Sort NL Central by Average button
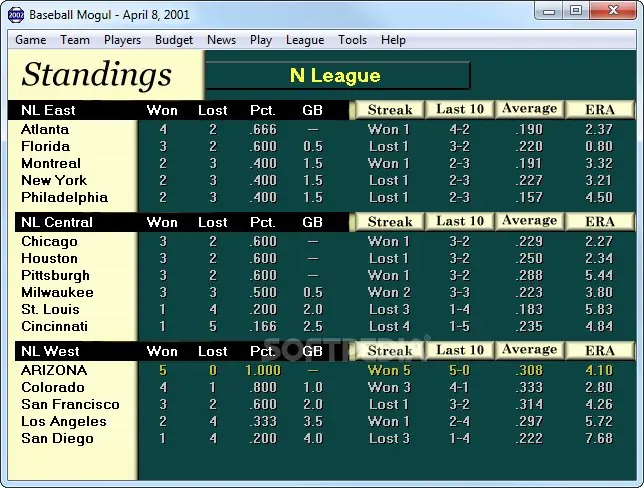This screenshot has width=644, height=488. (x=529, y=221)
